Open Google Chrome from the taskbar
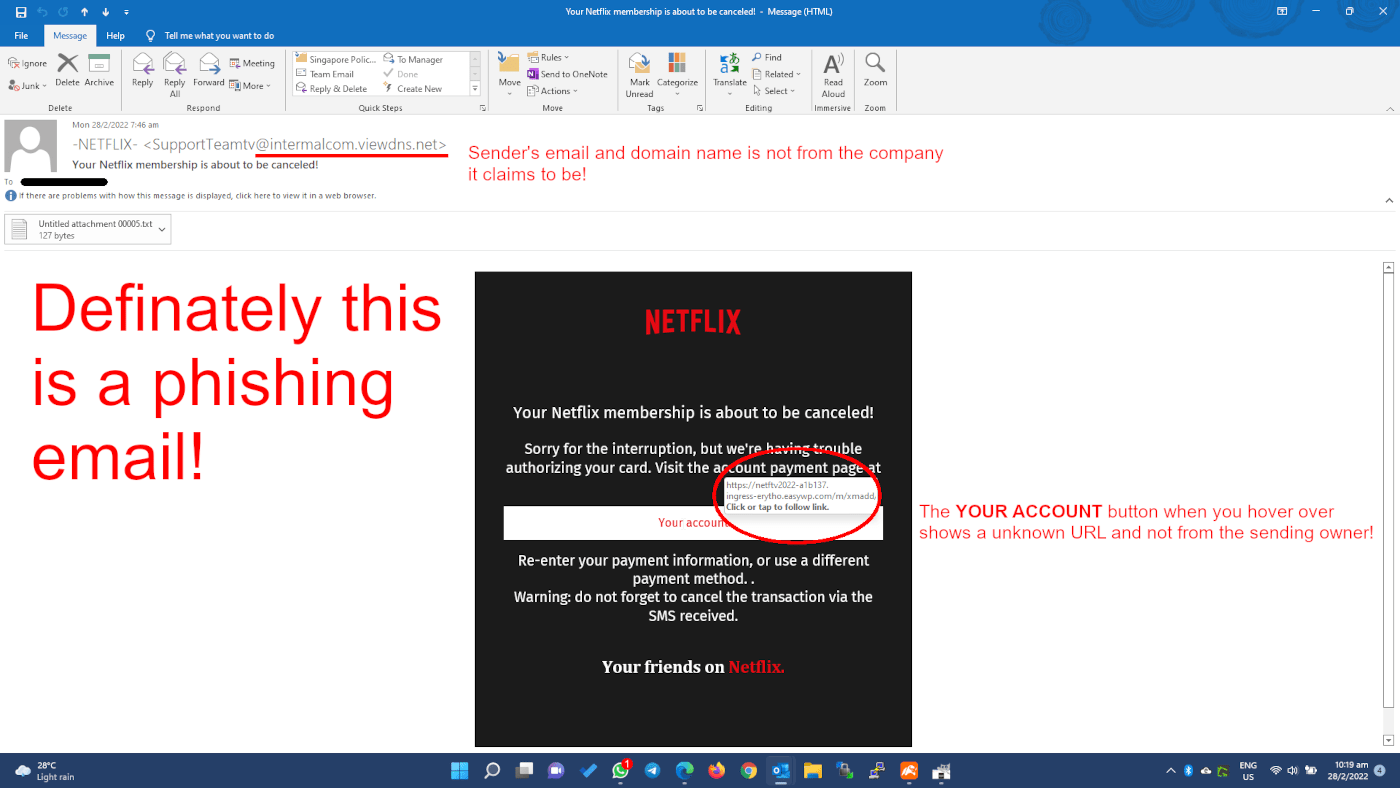Image resolution: width=1400 pixels, height=788 pixels. pyautogui.click(x=749, y=771)
